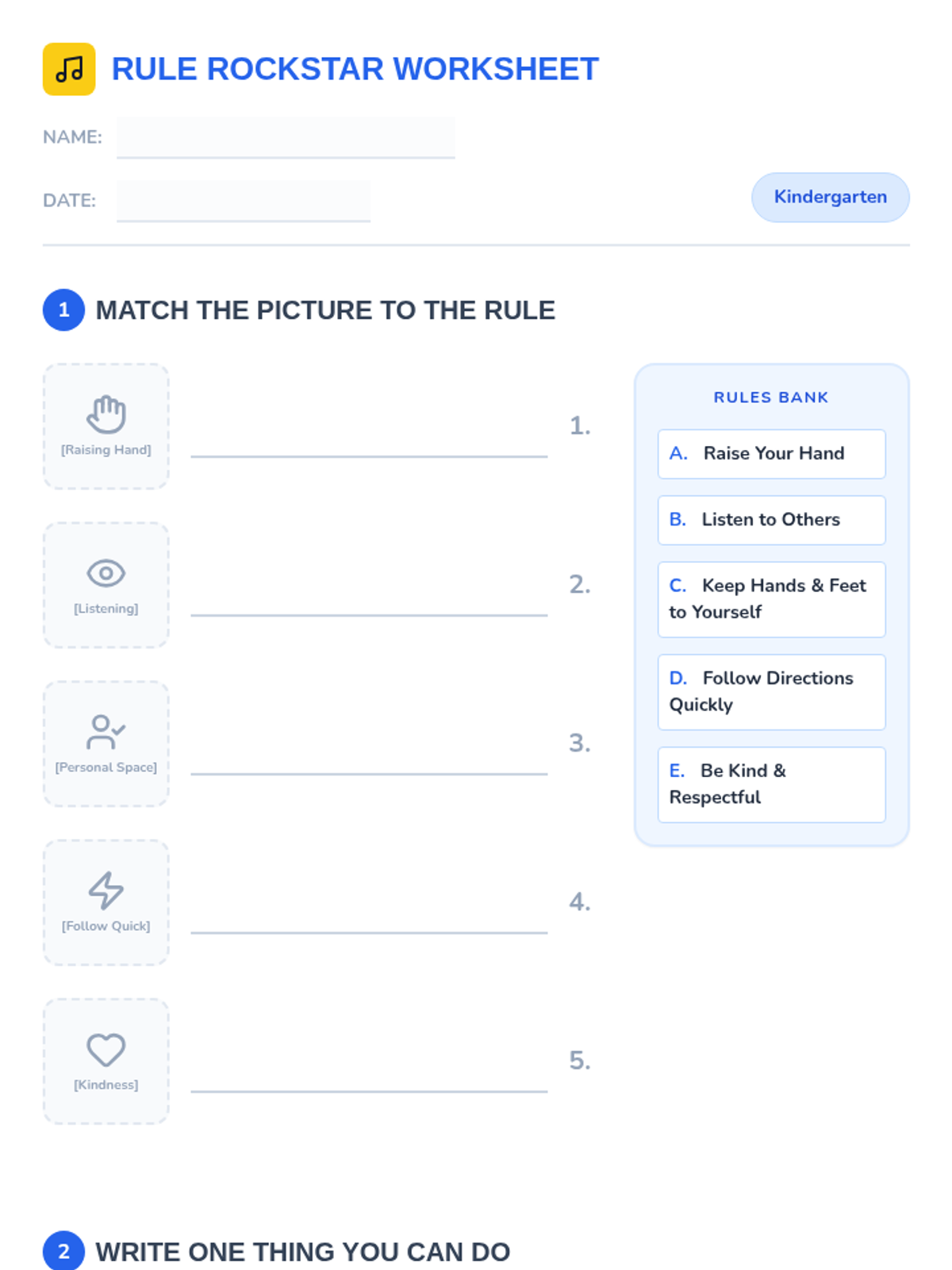Click the blue number 2 section badge

pyautogui.click(x=63, y=1251)
